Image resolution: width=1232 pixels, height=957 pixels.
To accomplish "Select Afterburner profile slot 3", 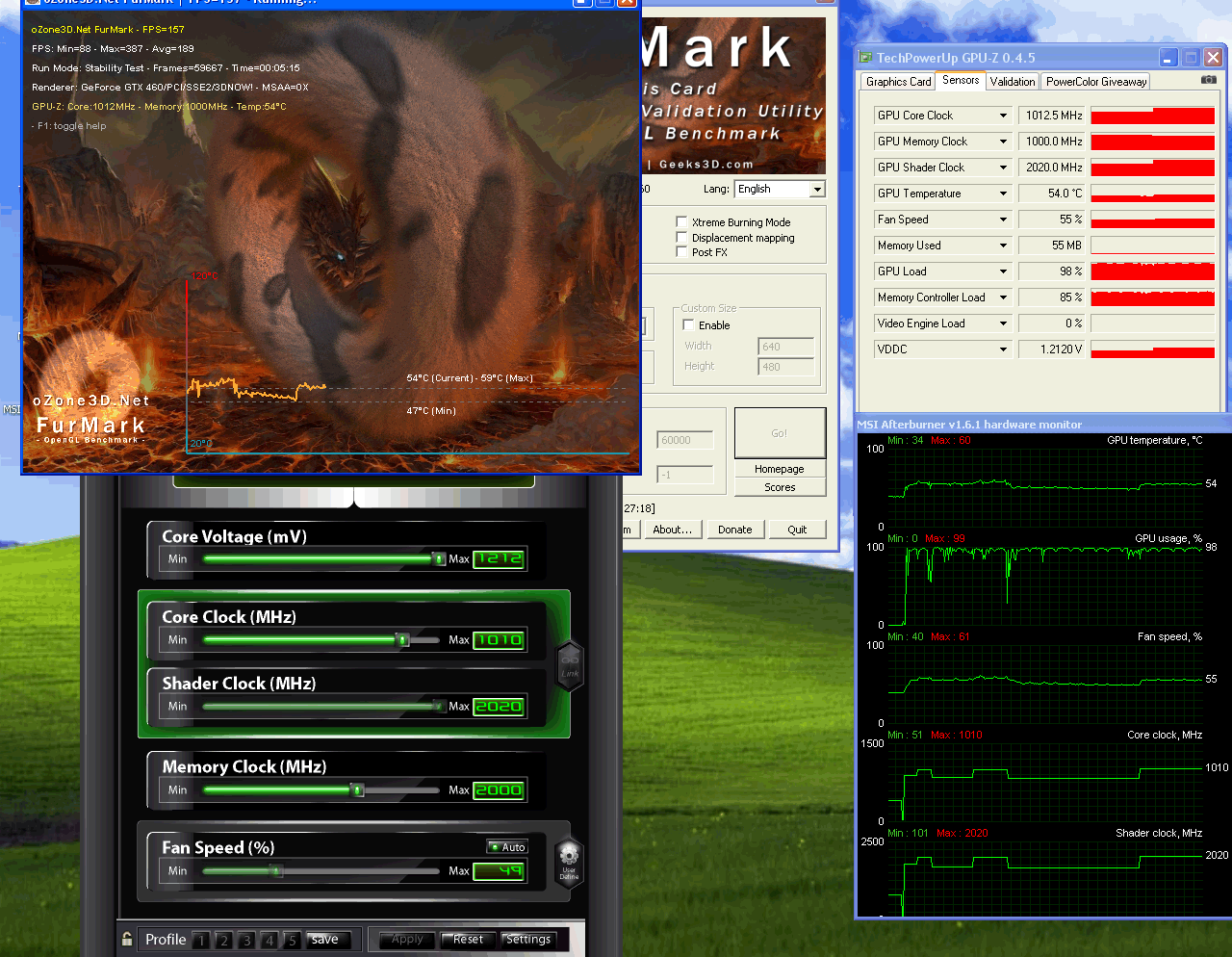I will click(246, 941).
